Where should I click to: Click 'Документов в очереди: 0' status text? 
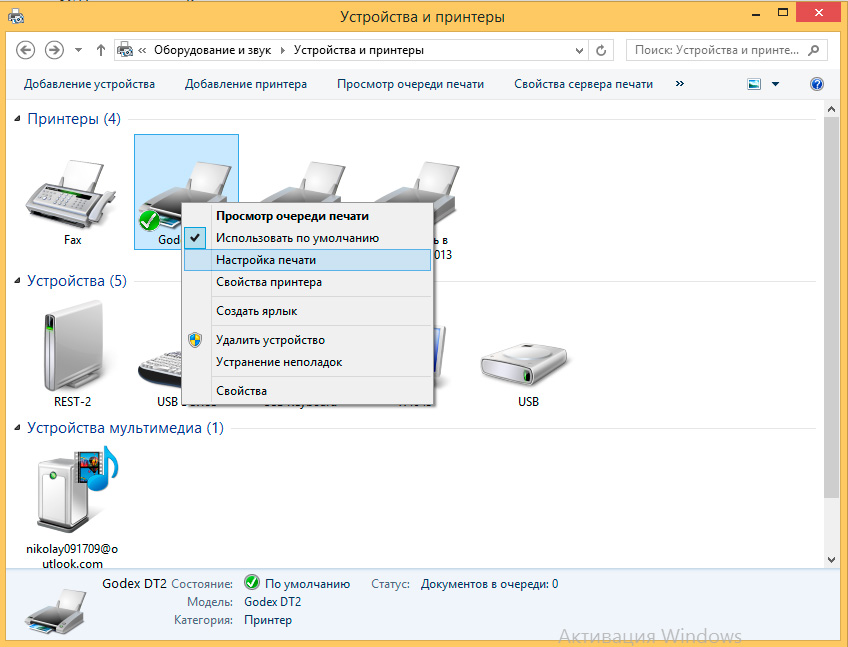coord(489,584)
